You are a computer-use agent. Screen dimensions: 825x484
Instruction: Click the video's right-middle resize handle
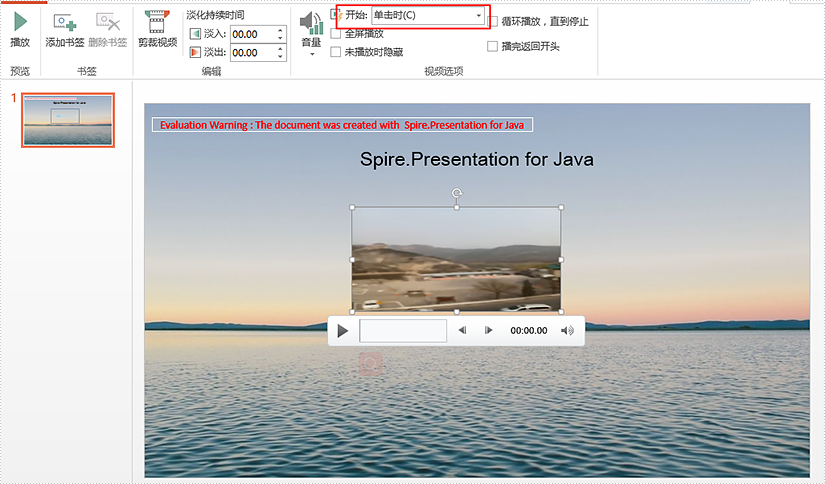point(561,259)
